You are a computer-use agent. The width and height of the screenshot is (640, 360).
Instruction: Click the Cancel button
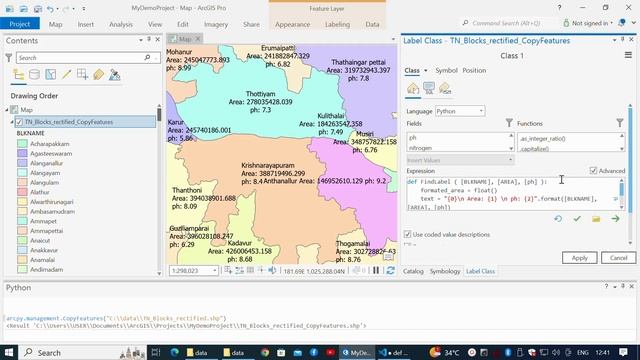click(618, 258)
